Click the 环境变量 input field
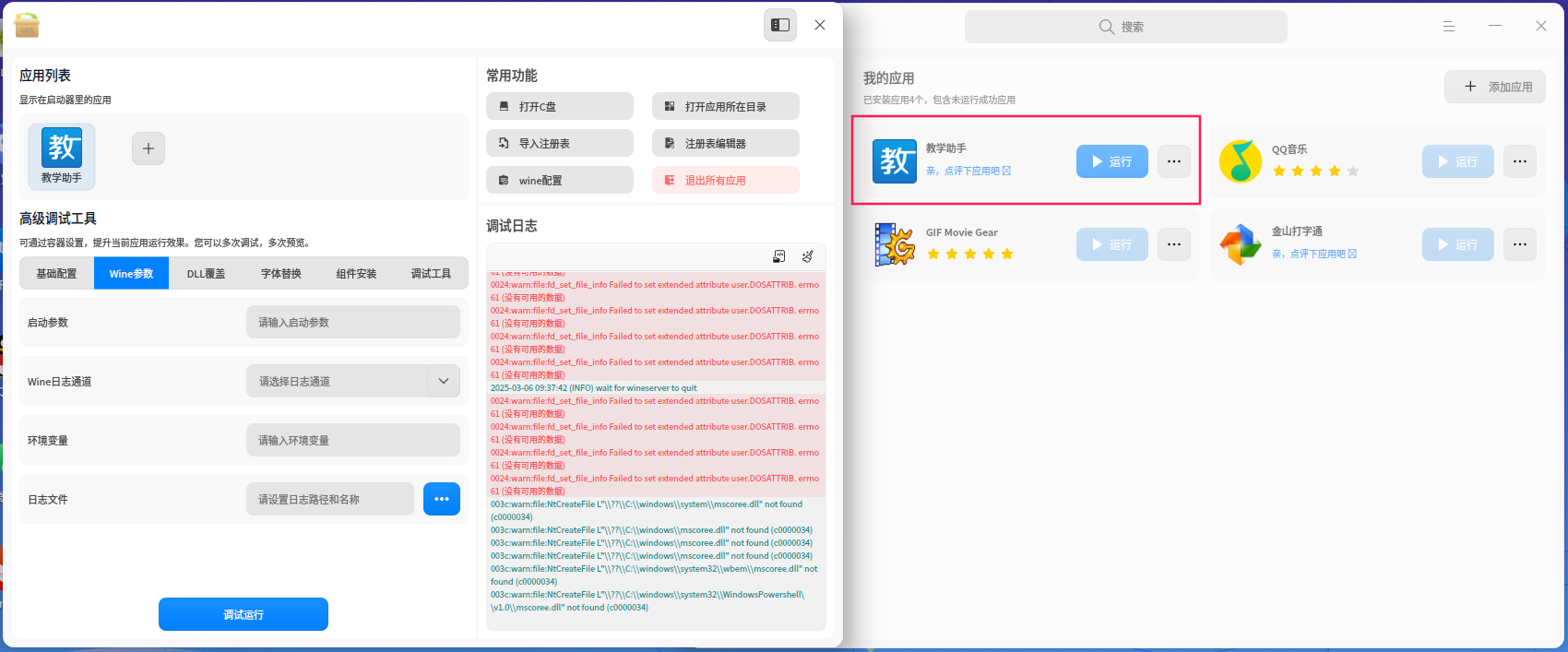The height and width of the screenshot is (652, 1568). coord(353,440)
